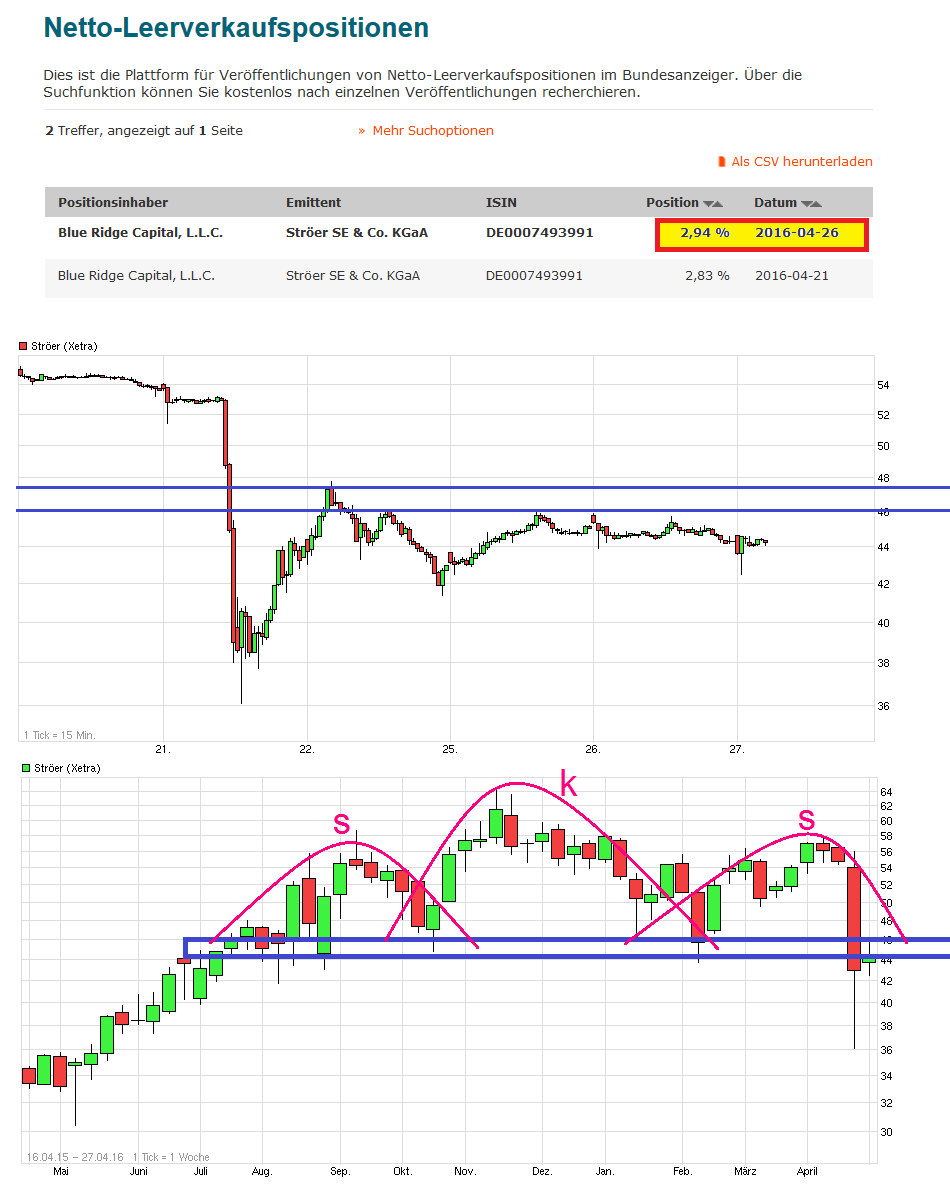950x1196 pixels.
Task: Expand Mehr Suchoptionen
Action: (432, 130)
